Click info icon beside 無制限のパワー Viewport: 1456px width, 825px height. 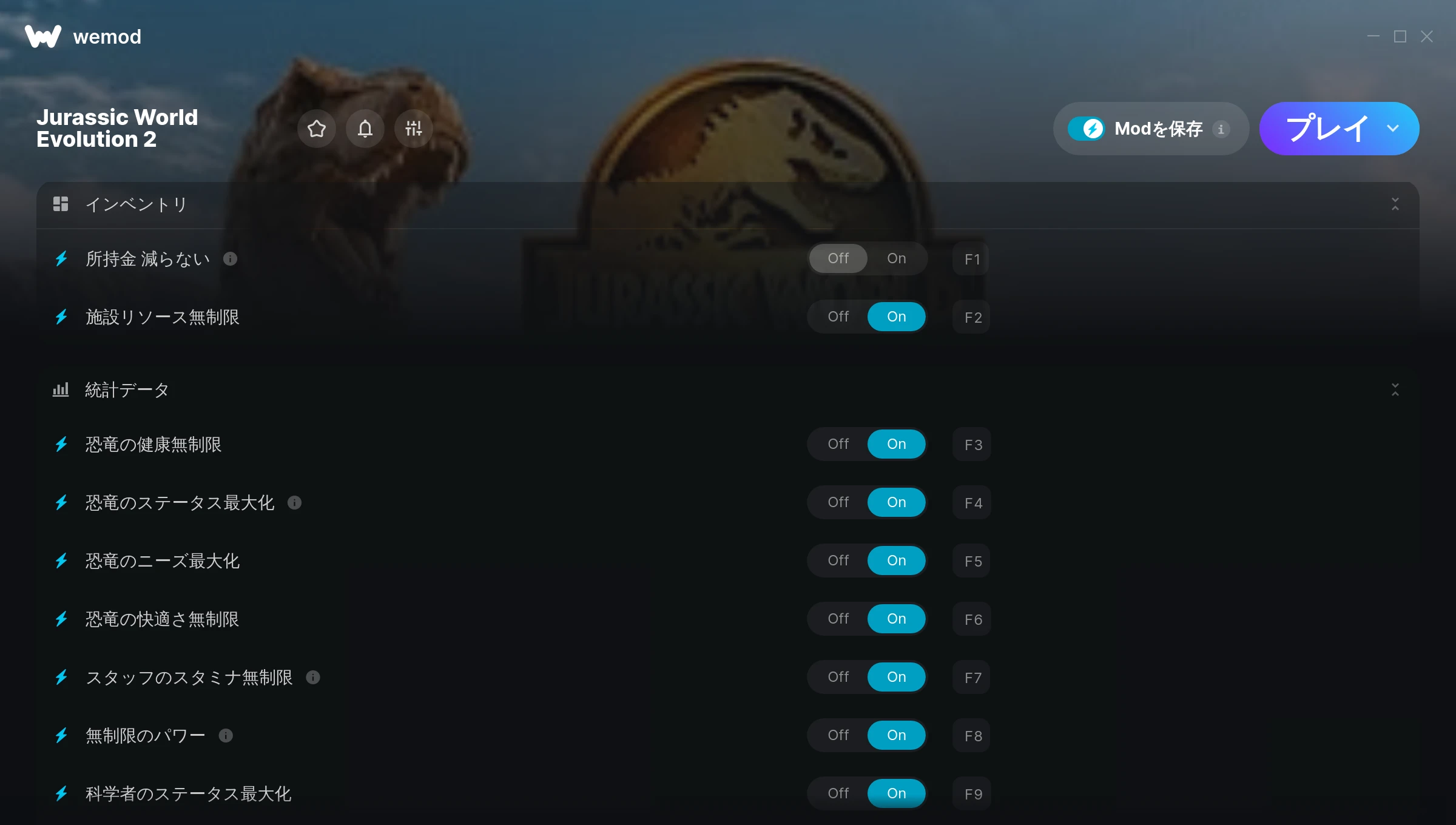pos(226,736)
